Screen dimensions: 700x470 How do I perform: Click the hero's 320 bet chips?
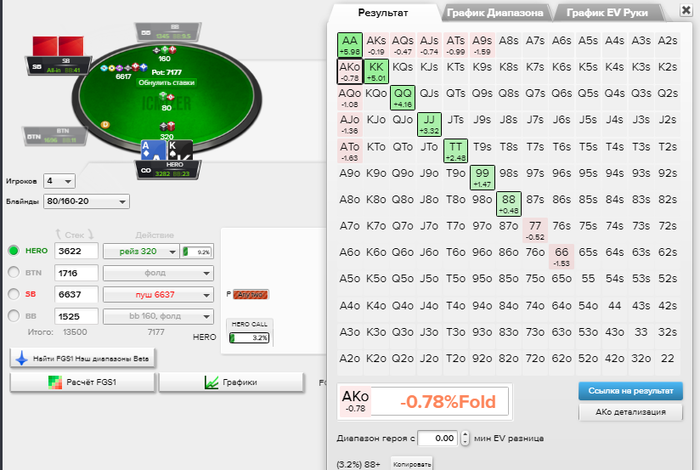167,127
